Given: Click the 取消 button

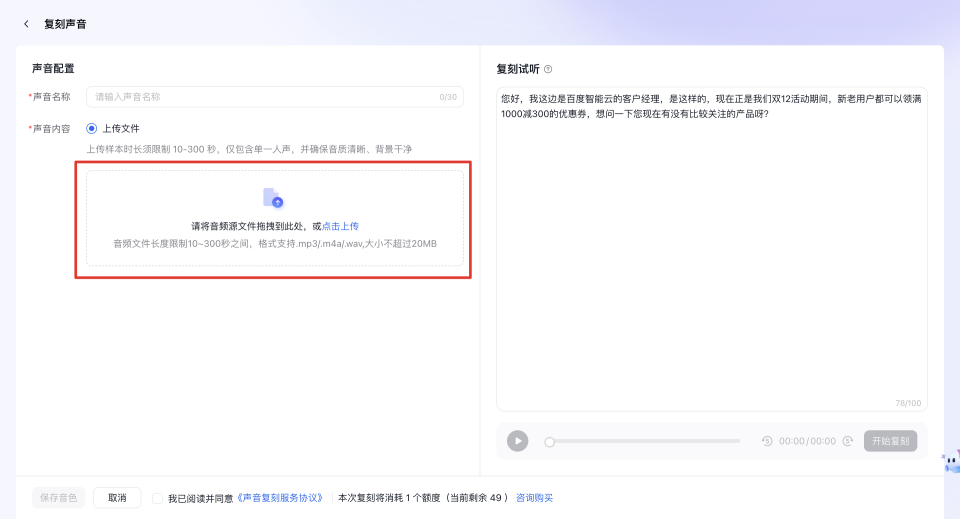Looking at the screenshot, I should tap(117, 498).
